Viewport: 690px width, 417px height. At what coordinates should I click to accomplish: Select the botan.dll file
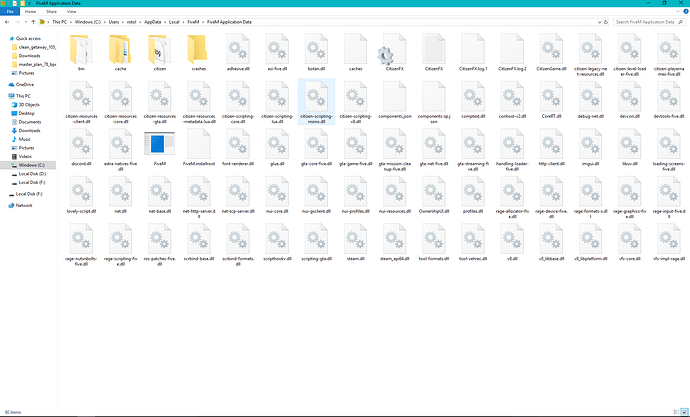[316, 53]
